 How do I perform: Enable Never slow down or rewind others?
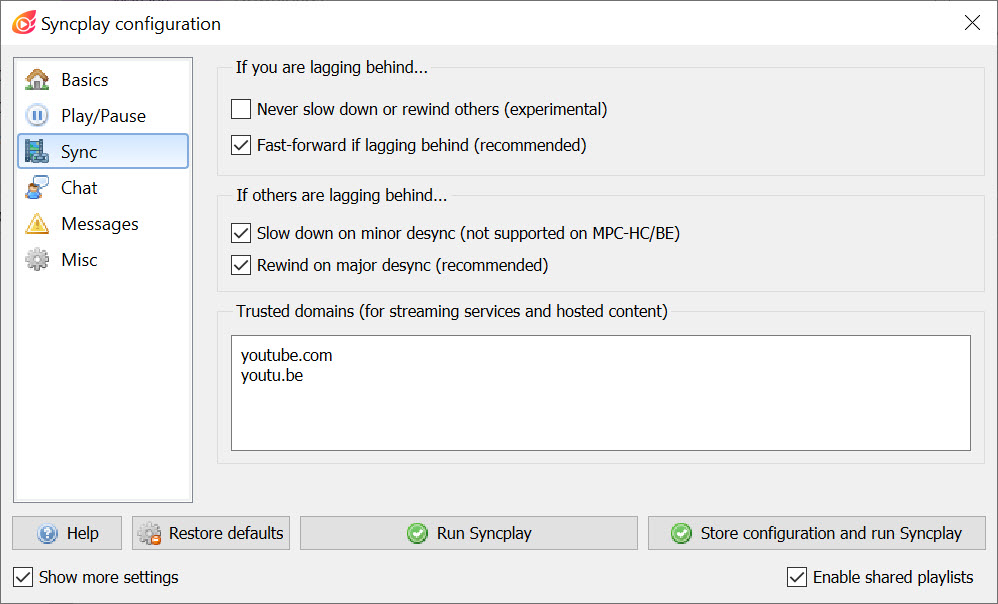(241, 109)
